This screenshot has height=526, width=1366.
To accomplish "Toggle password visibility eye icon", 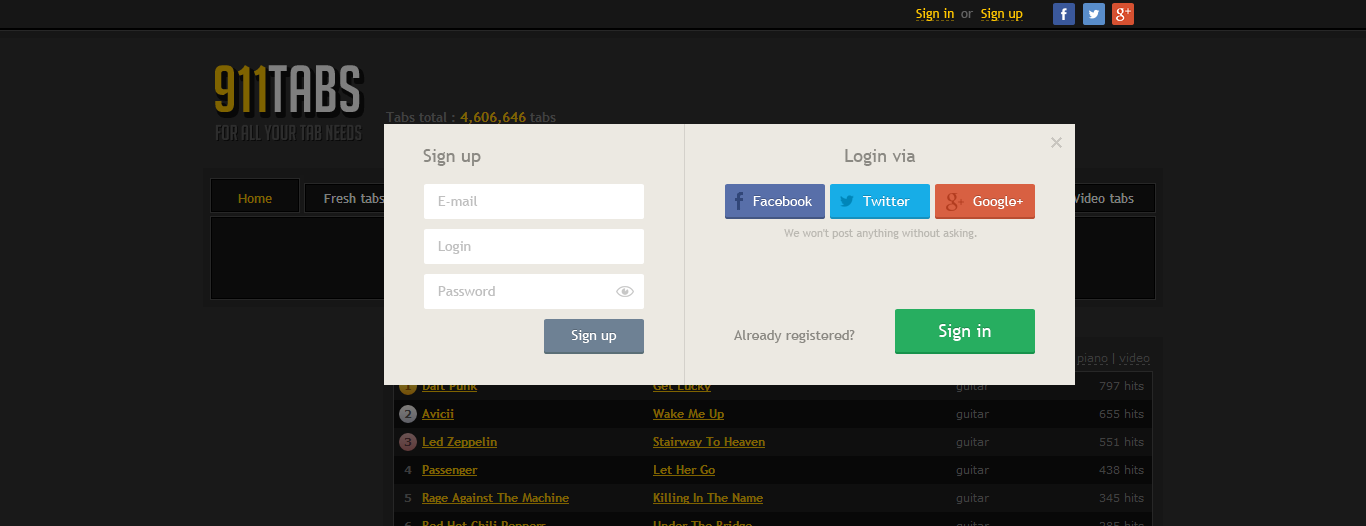I will [x=625, y=292].
